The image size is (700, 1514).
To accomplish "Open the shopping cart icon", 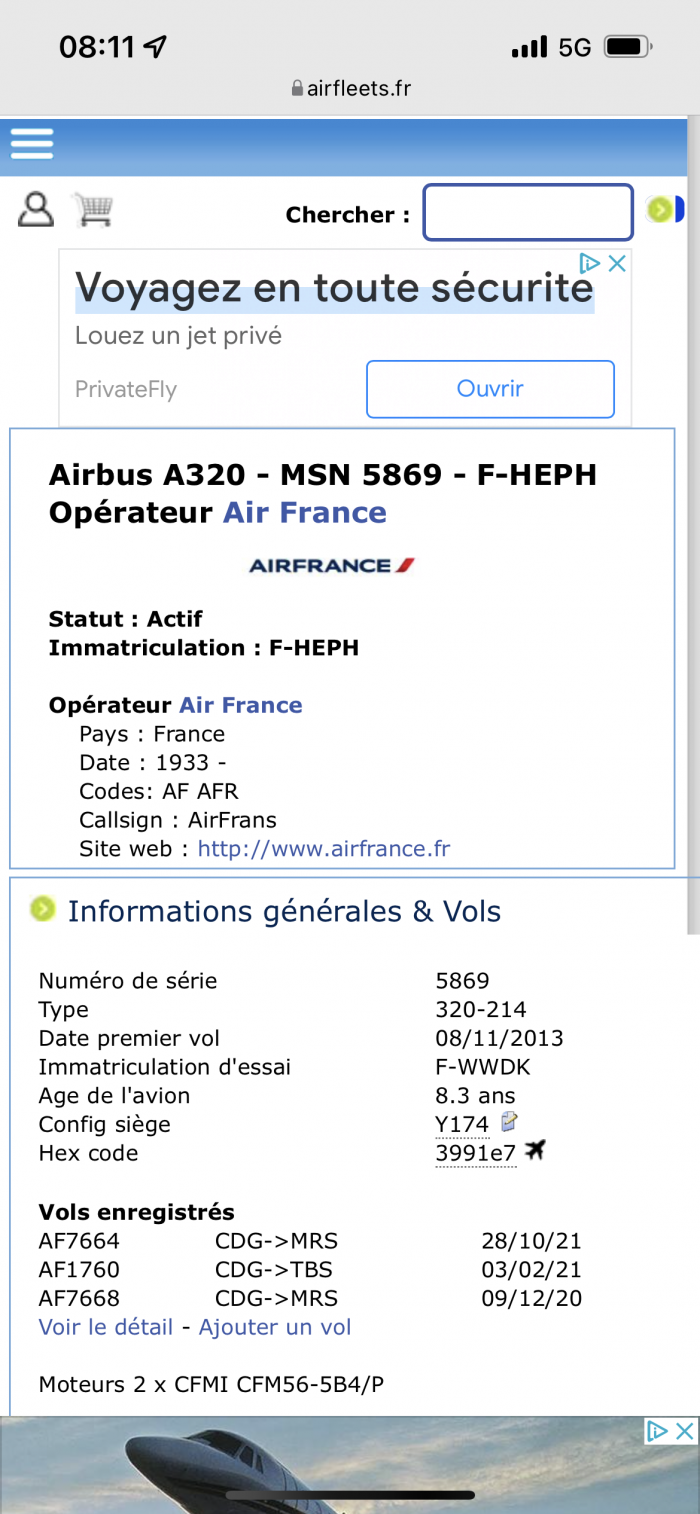I will [93, 209].
